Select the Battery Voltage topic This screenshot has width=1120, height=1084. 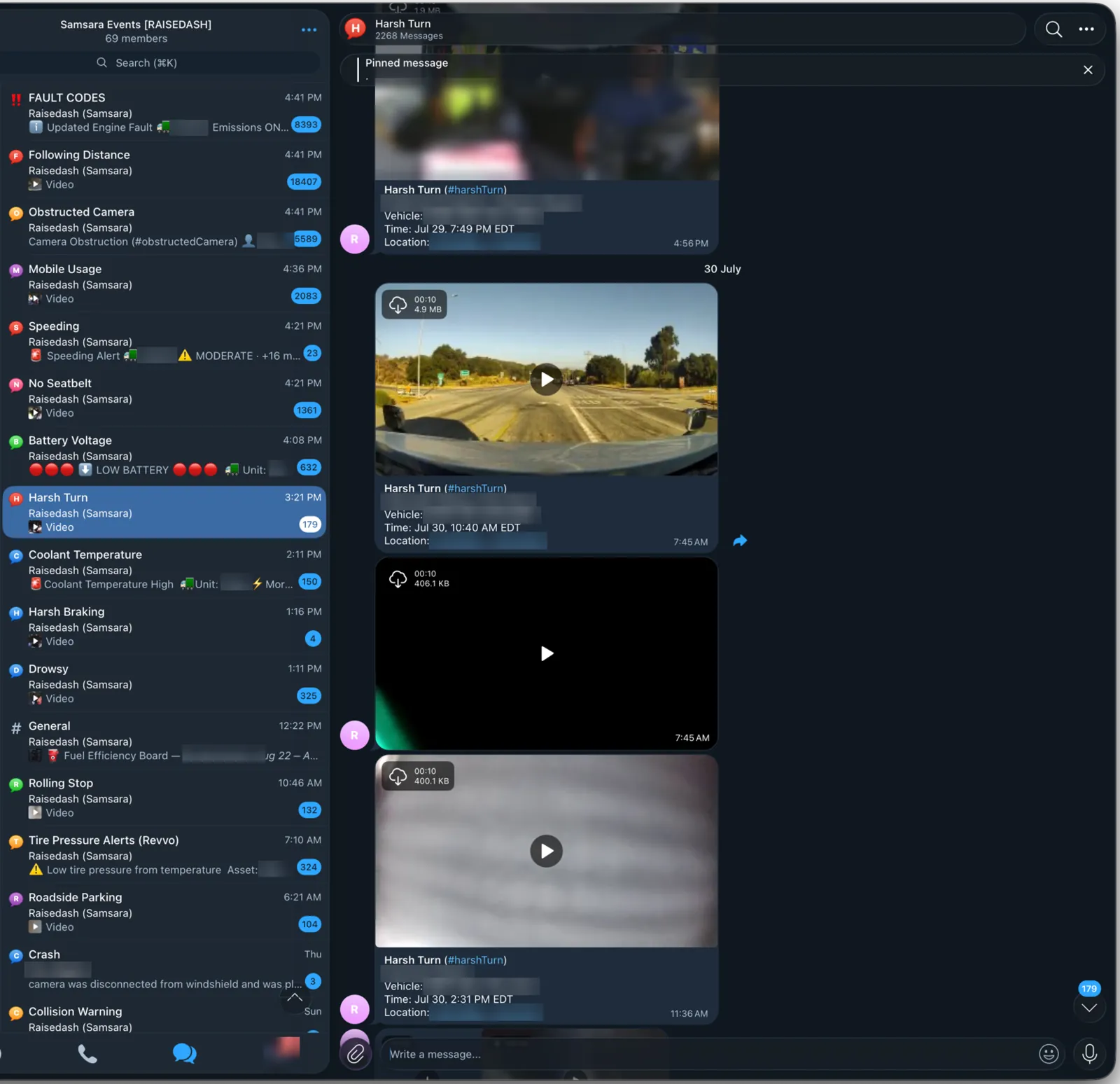click(x=164, y=455)
